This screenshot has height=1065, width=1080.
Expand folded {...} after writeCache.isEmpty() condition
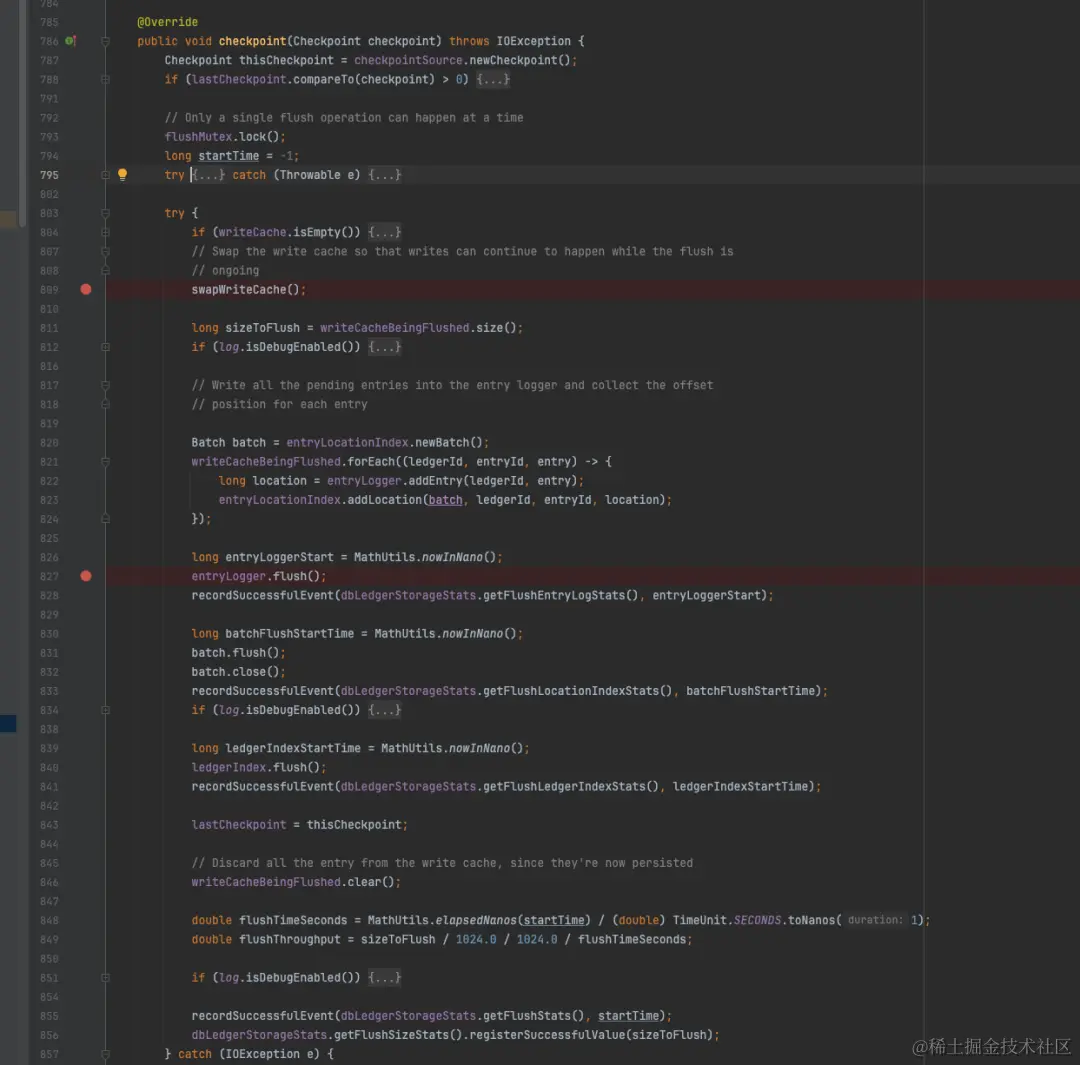[384, 232]
